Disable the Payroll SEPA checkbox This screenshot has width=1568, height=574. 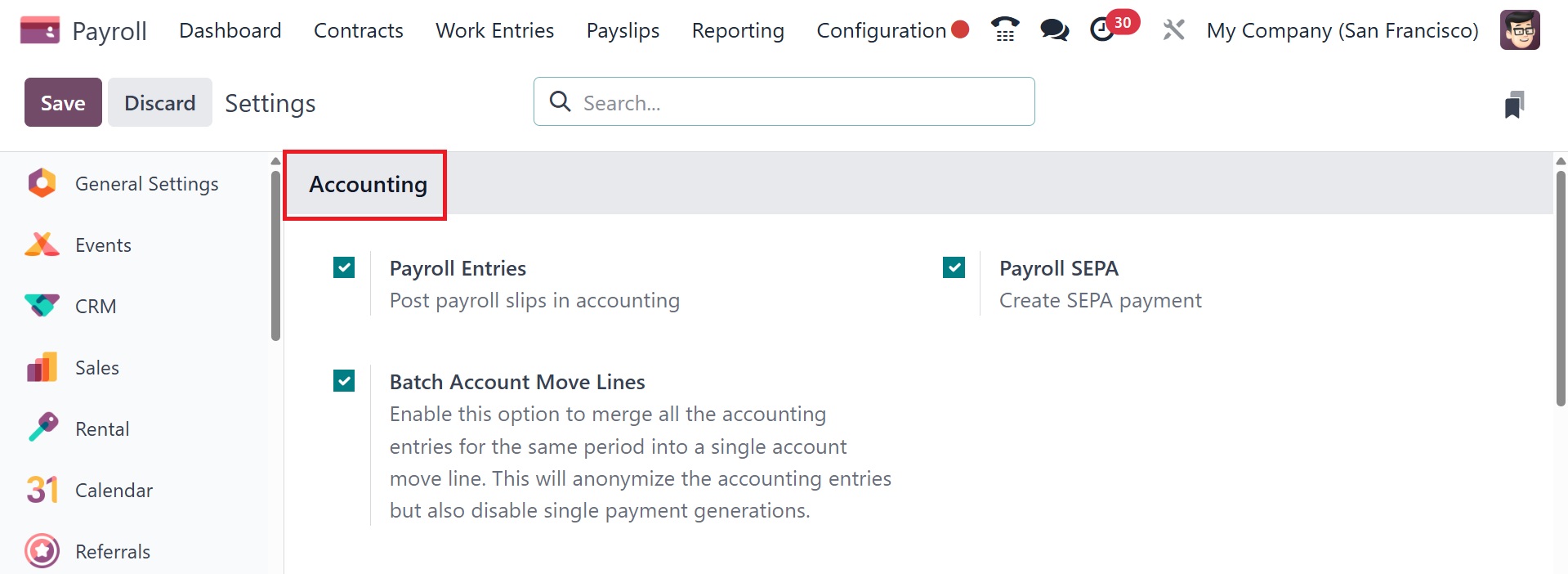pyautogui.click(x=954, y=267)
